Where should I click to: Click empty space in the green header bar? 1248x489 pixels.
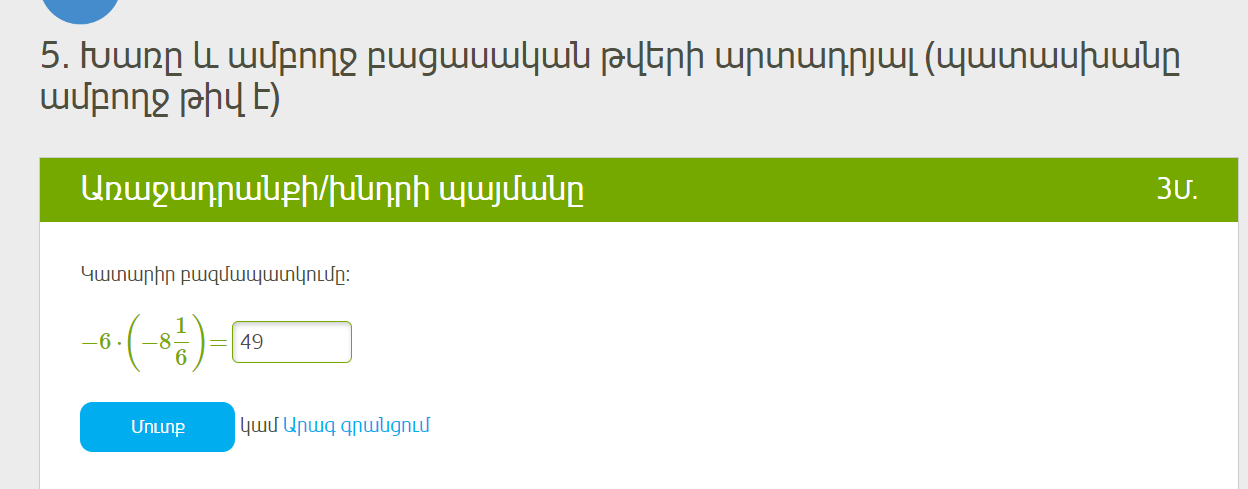tap(850, 189)
